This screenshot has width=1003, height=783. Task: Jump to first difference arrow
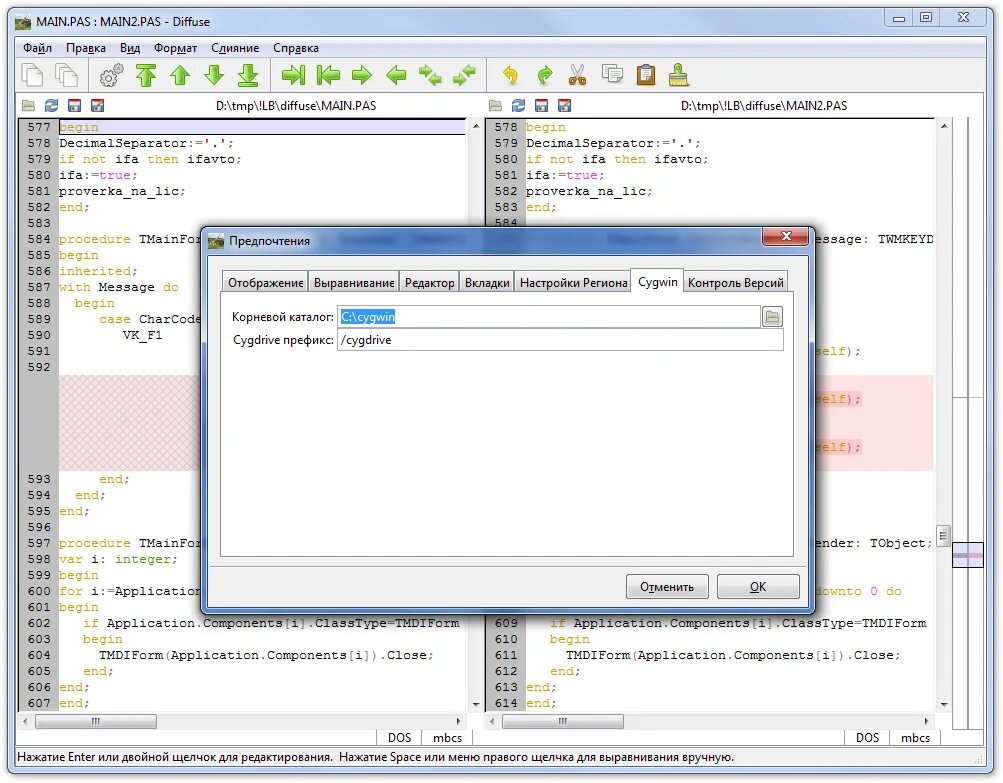(x=146, y=75)
